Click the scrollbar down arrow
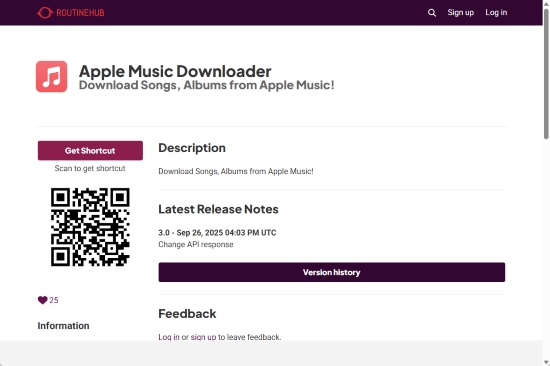 546,362
